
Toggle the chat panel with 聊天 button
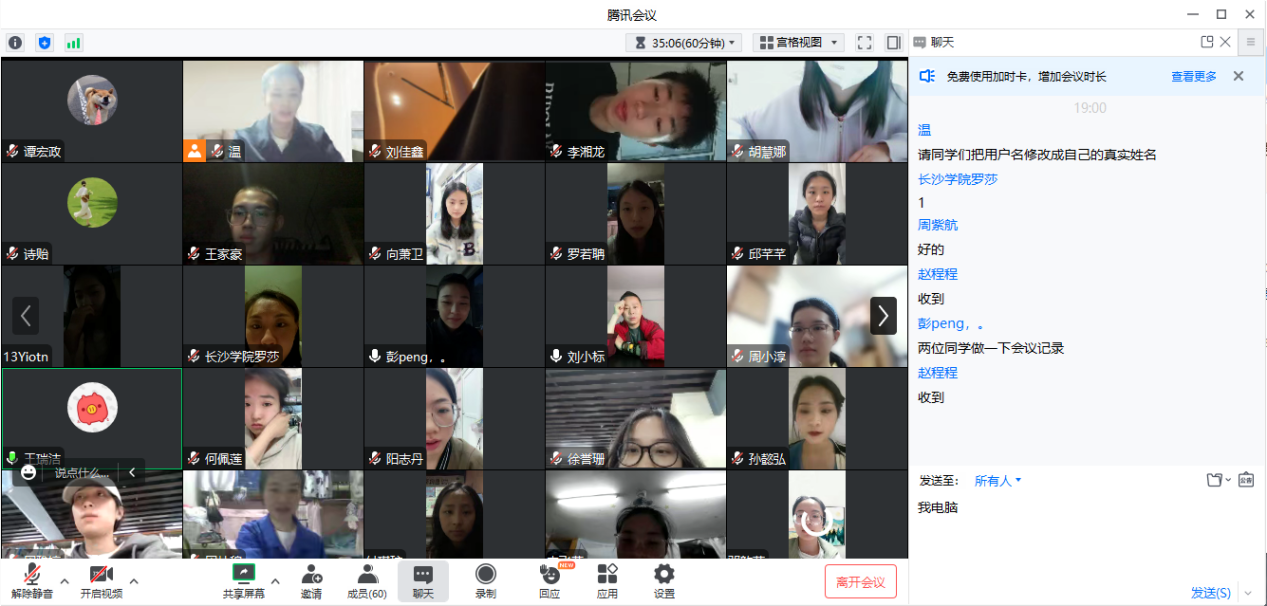tap(423, 576)
